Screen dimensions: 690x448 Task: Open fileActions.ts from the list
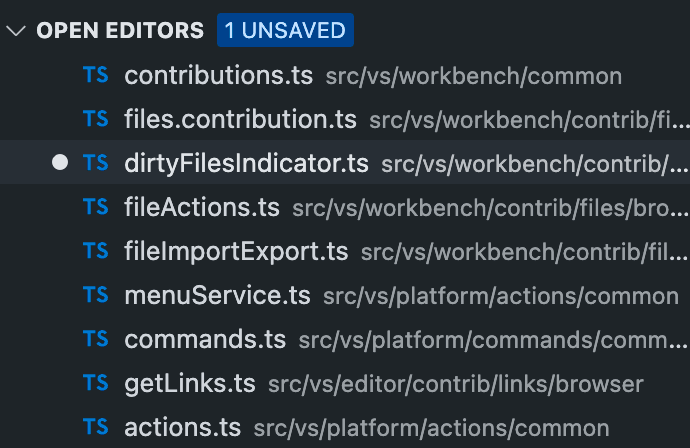click(202, 207)
